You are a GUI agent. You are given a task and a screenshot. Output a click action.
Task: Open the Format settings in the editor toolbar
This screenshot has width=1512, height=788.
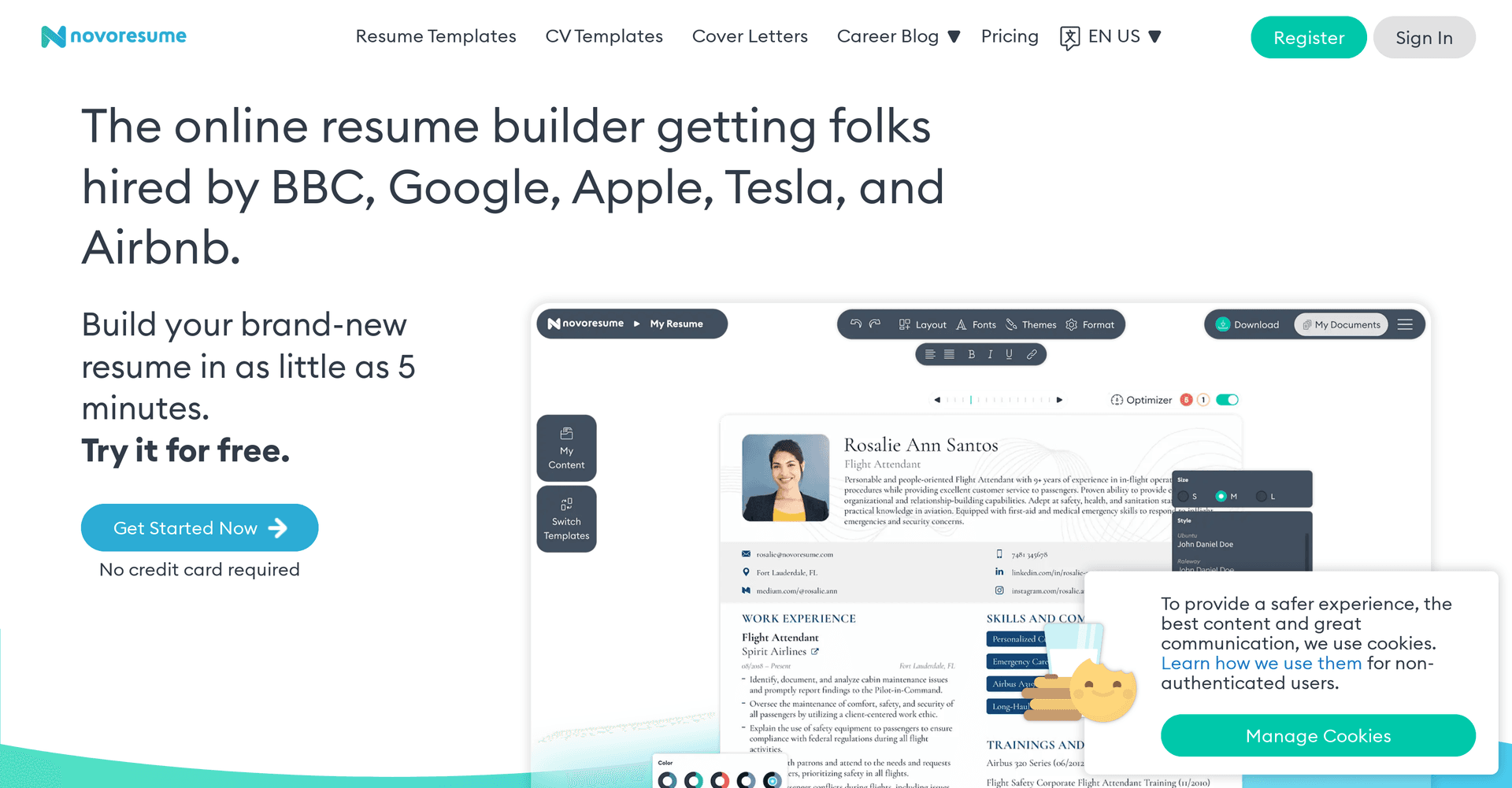[1090, 324]
